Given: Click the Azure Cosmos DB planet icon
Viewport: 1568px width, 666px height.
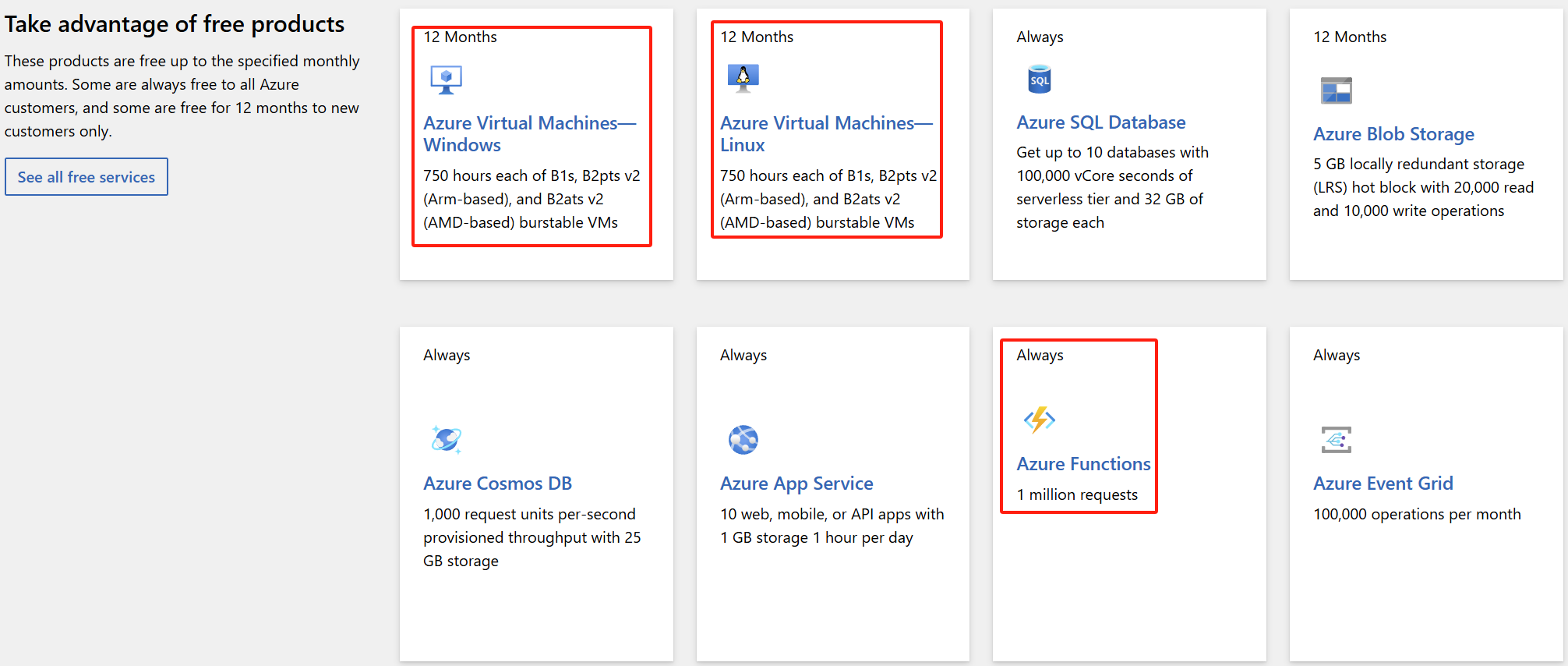Looking at the screenshot, I should pos(446,439).
